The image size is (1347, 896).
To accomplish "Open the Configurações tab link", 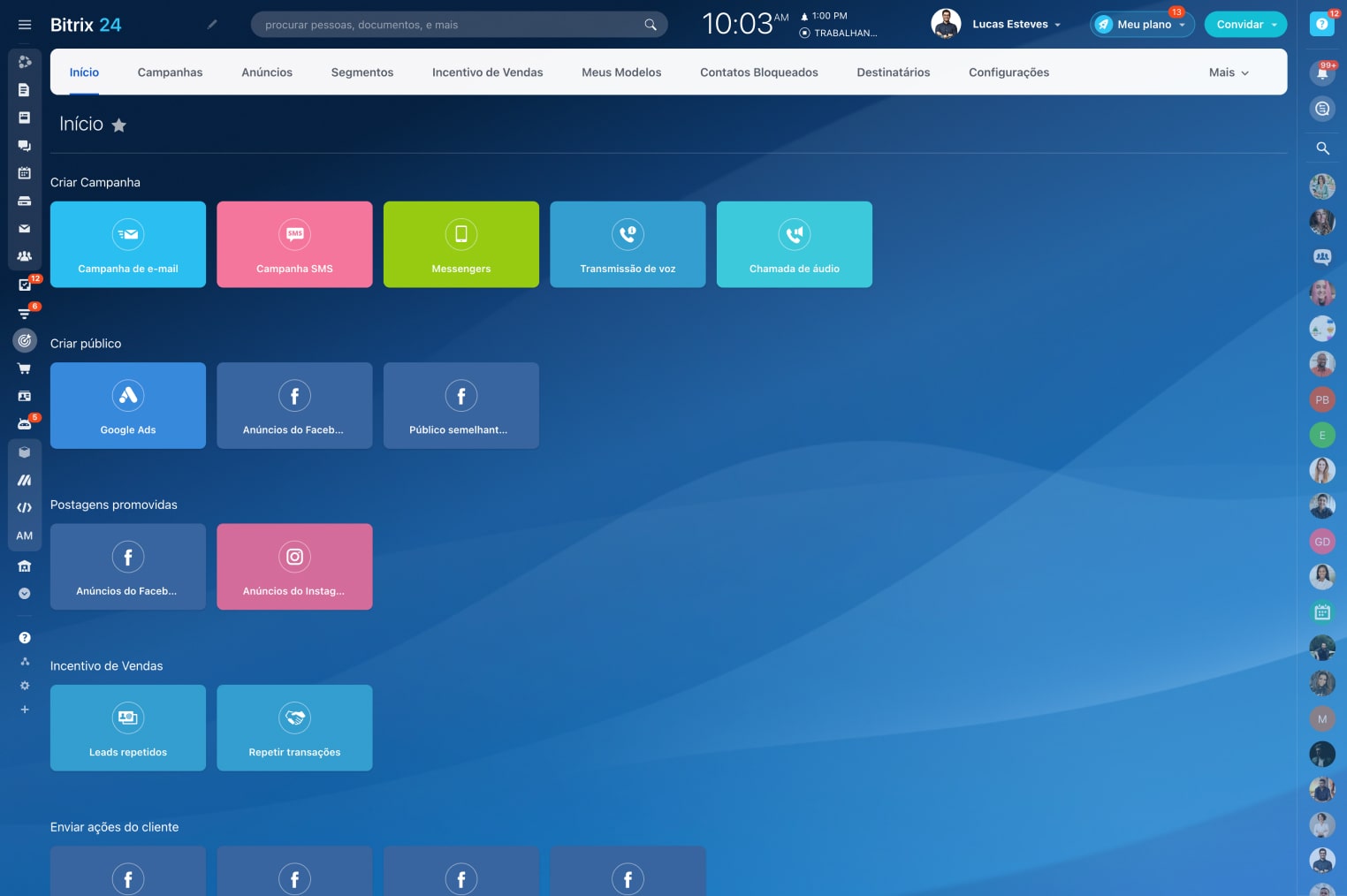I will [x=1008, y=72].
